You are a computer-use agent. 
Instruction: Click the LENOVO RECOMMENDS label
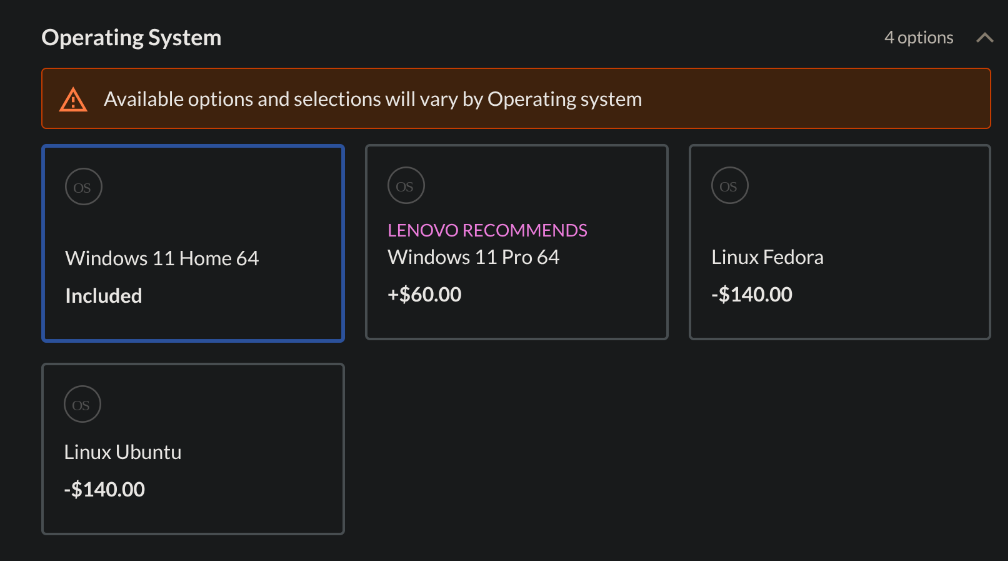pos(487,230)
